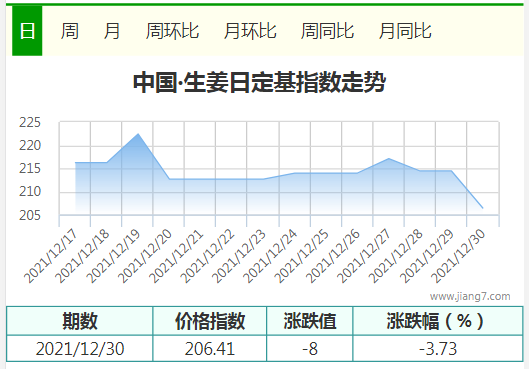Viewport: 529px width, 369px height.
Task: Open the 月环比 tab
Action: (250, 31)
